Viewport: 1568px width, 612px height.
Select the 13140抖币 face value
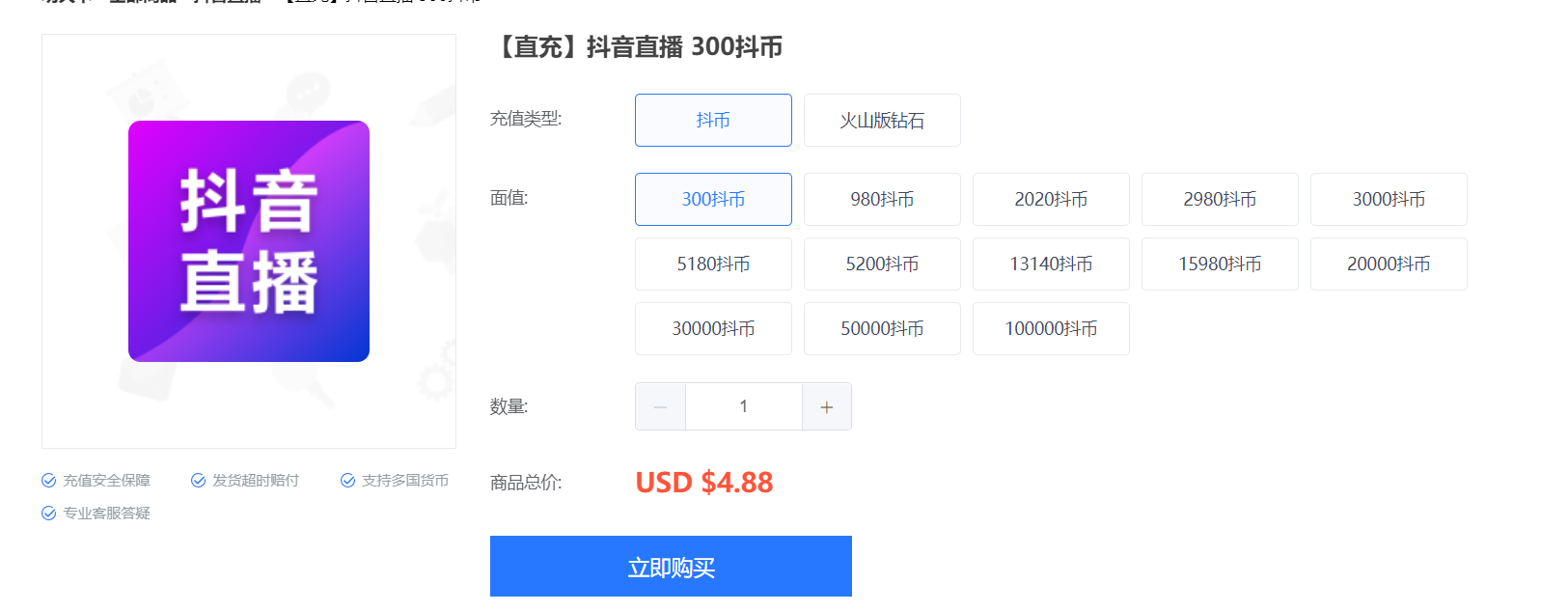[x=1051, y=264]
